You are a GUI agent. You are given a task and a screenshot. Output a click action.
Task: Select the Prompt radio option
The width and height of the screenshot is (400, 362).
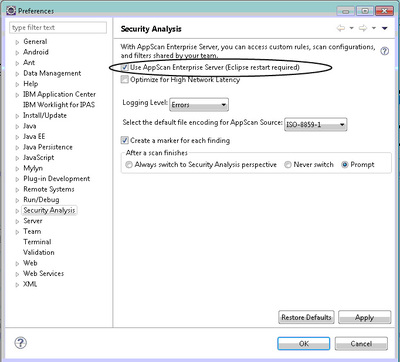345,165
